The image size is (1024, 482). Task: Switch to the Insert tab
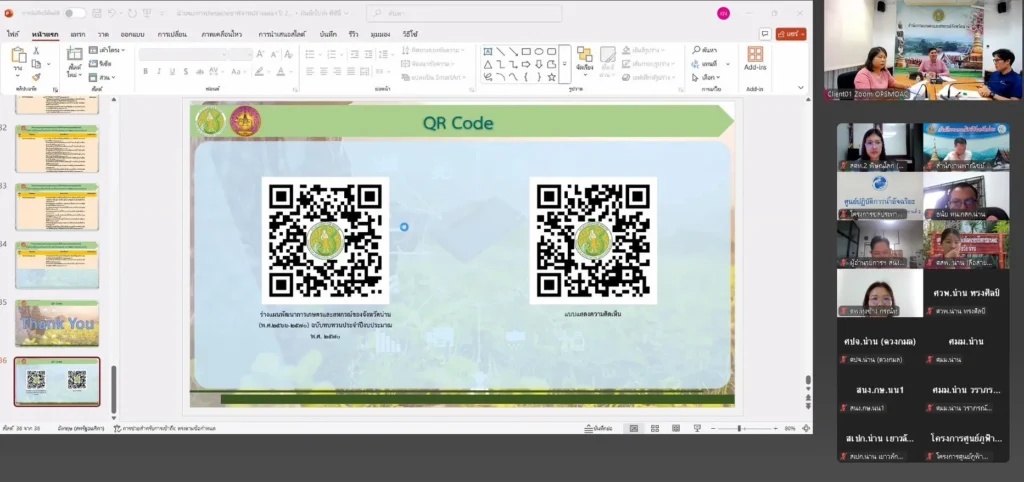(x=78, y=34)
